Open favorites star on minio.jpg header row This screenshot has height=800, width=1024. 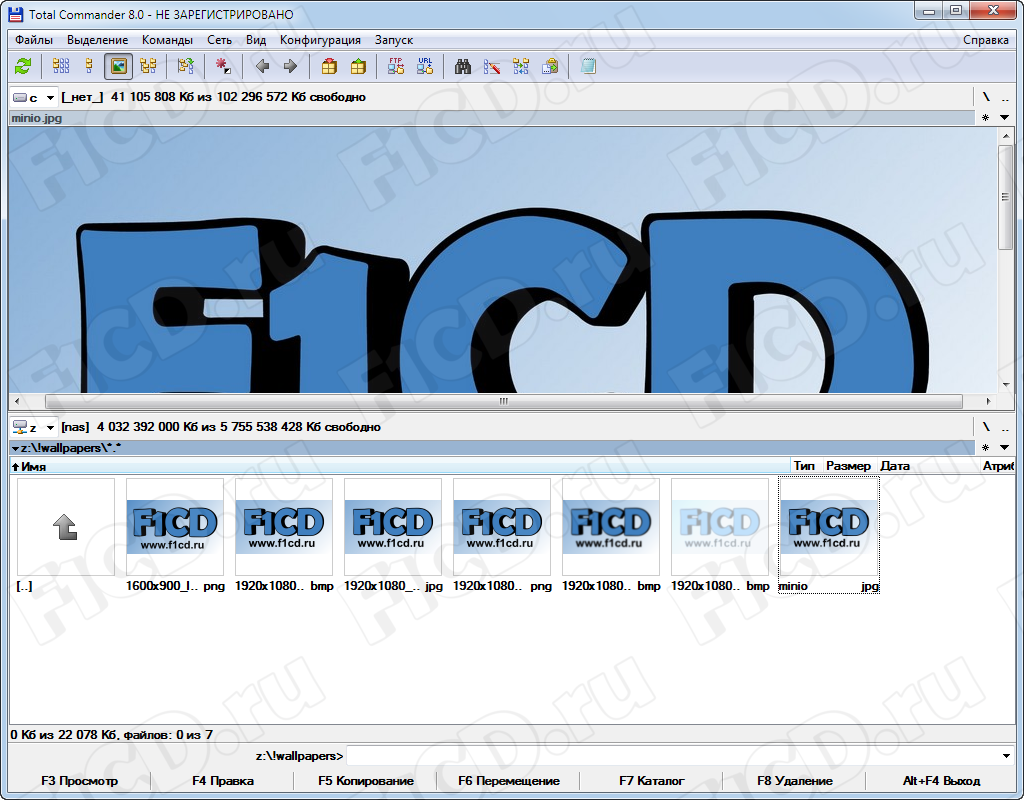coord(985,118)
